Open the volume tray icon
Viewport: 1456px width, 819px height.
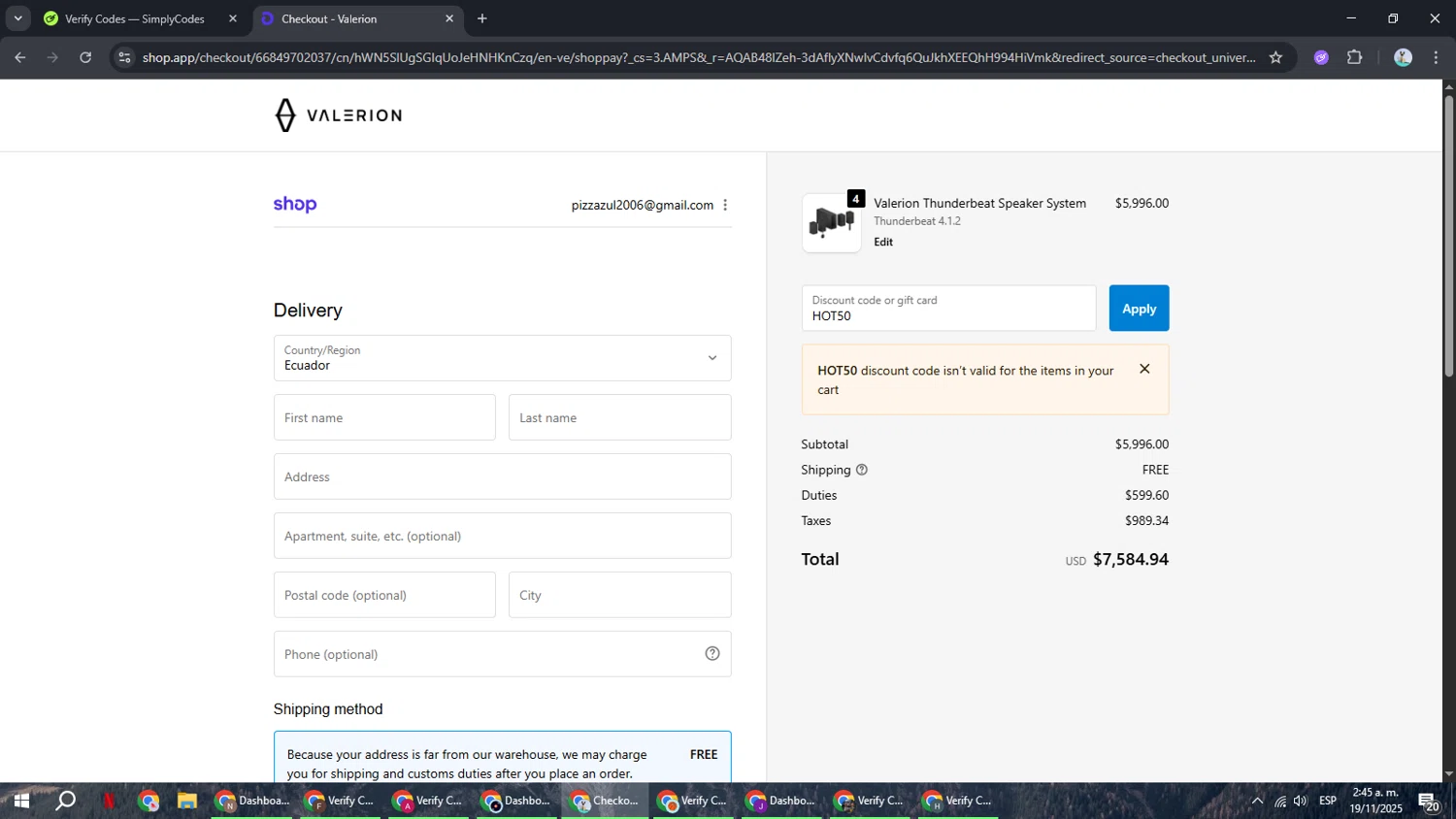pyautogui.click(x=1301, y=801)
